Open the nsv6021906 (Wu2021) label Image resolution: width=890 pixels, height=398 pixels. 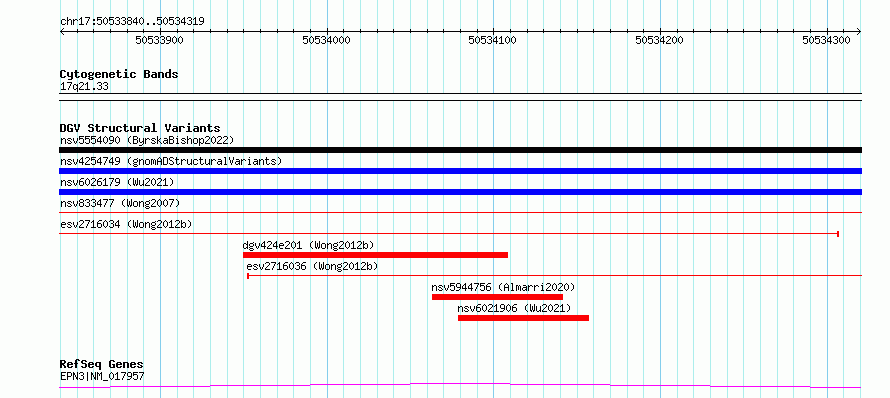click(x=515, y=308)
